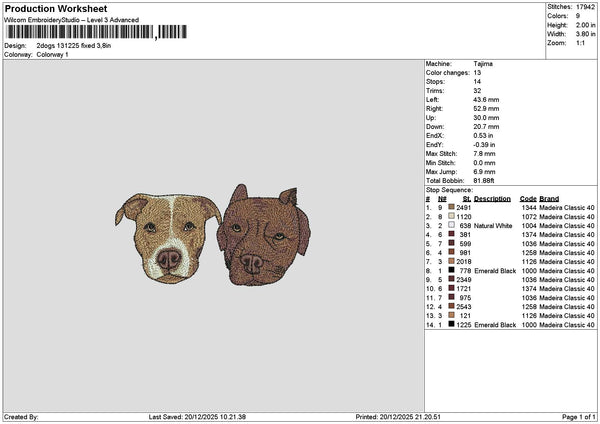
Task: Click the Total Bobbin value '81.88ft'
Action: click(x=484, y=181)
